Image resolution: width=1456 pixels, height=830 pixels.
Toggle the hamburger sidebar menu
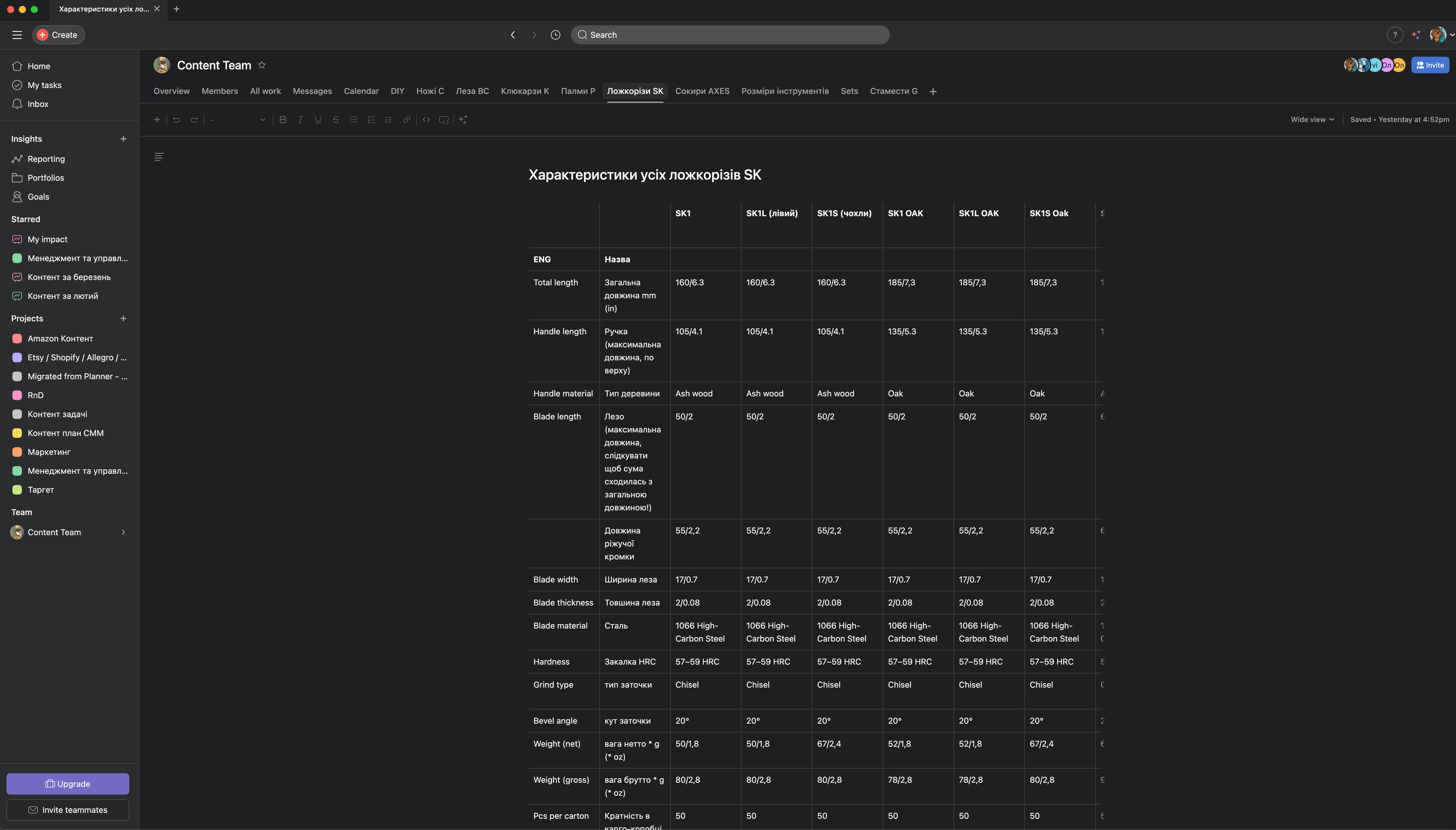click(17, 35)
